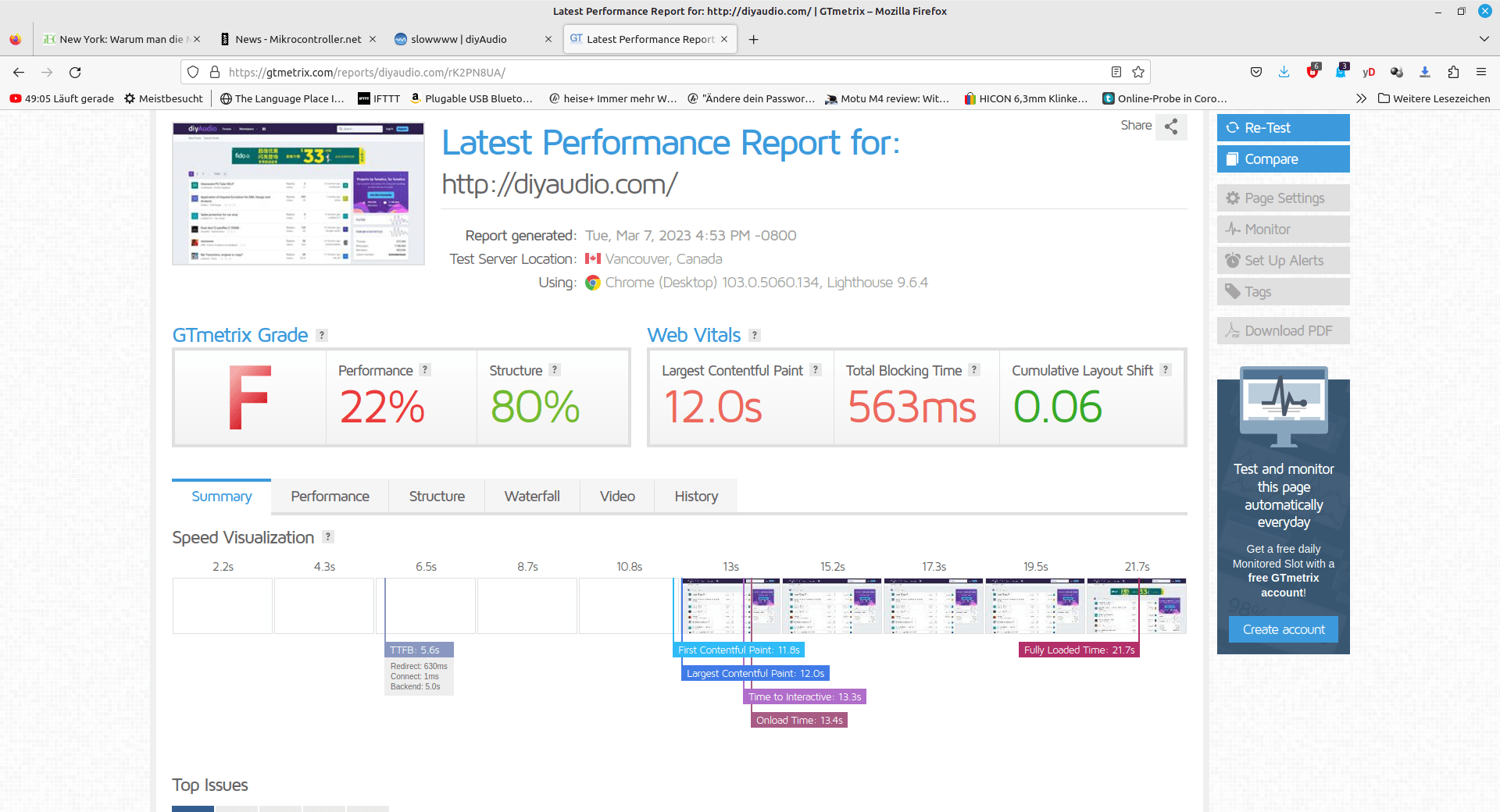Click help icon next to GTmetrix Grade

click(x=321, y=335)
